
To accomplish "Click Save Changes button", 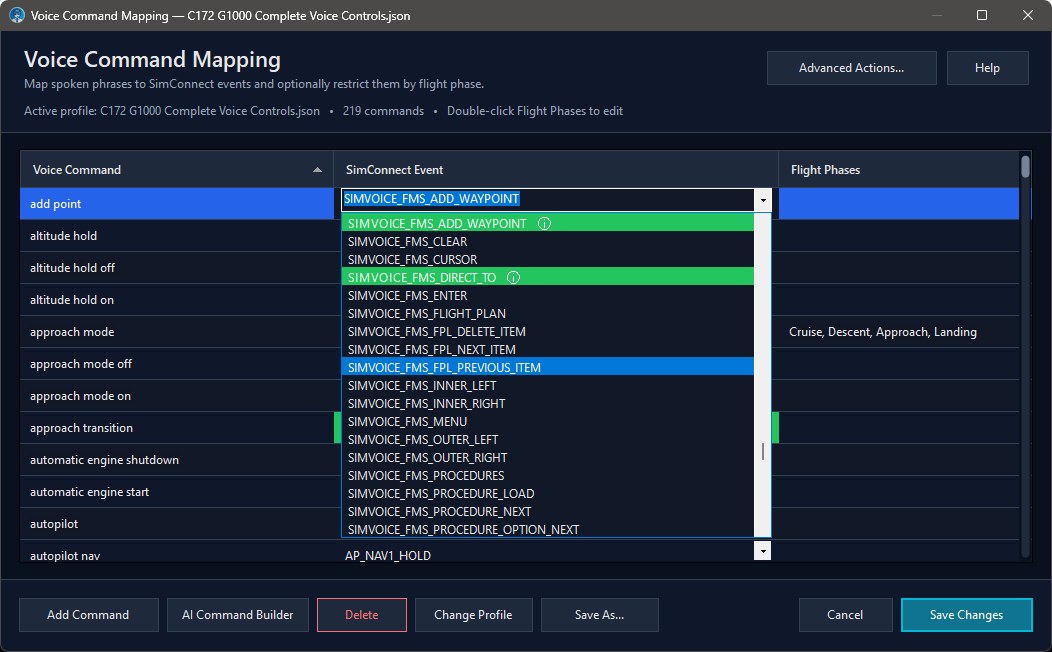I will (x=966, y=615).
